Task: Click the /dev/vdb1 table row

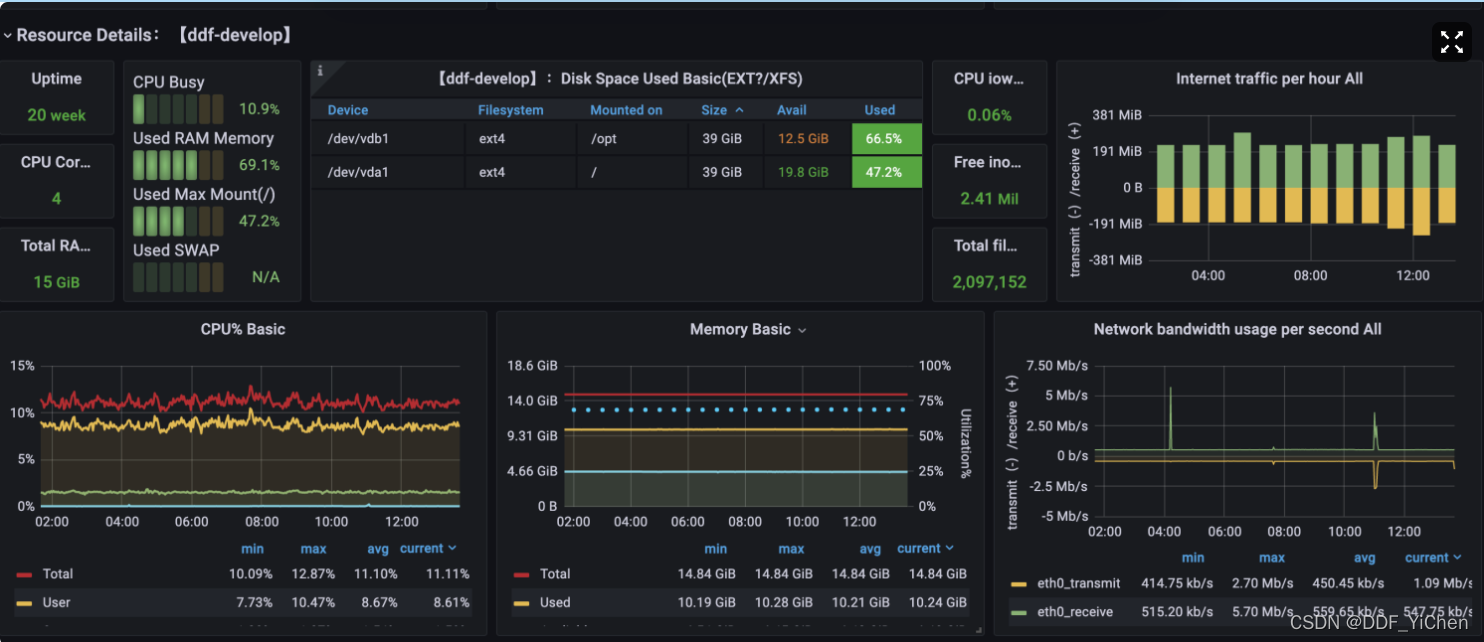Action: click(616, 139)
